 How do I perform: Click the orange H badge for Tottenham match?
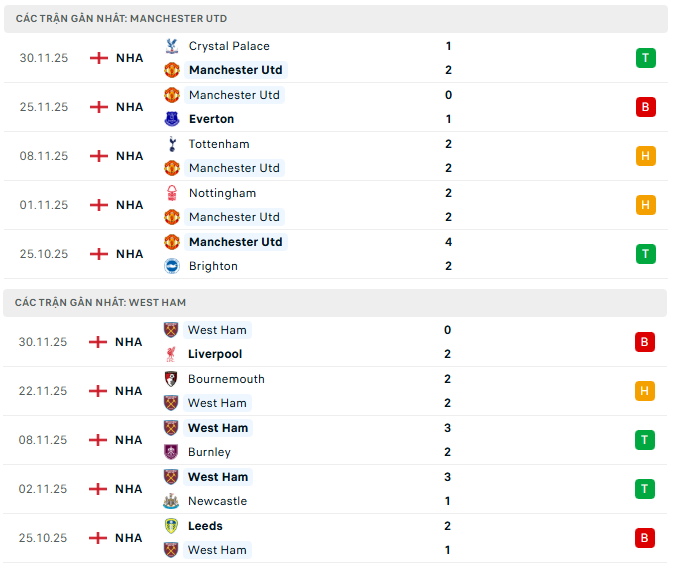pyautogui.click(x=645, y=156)
